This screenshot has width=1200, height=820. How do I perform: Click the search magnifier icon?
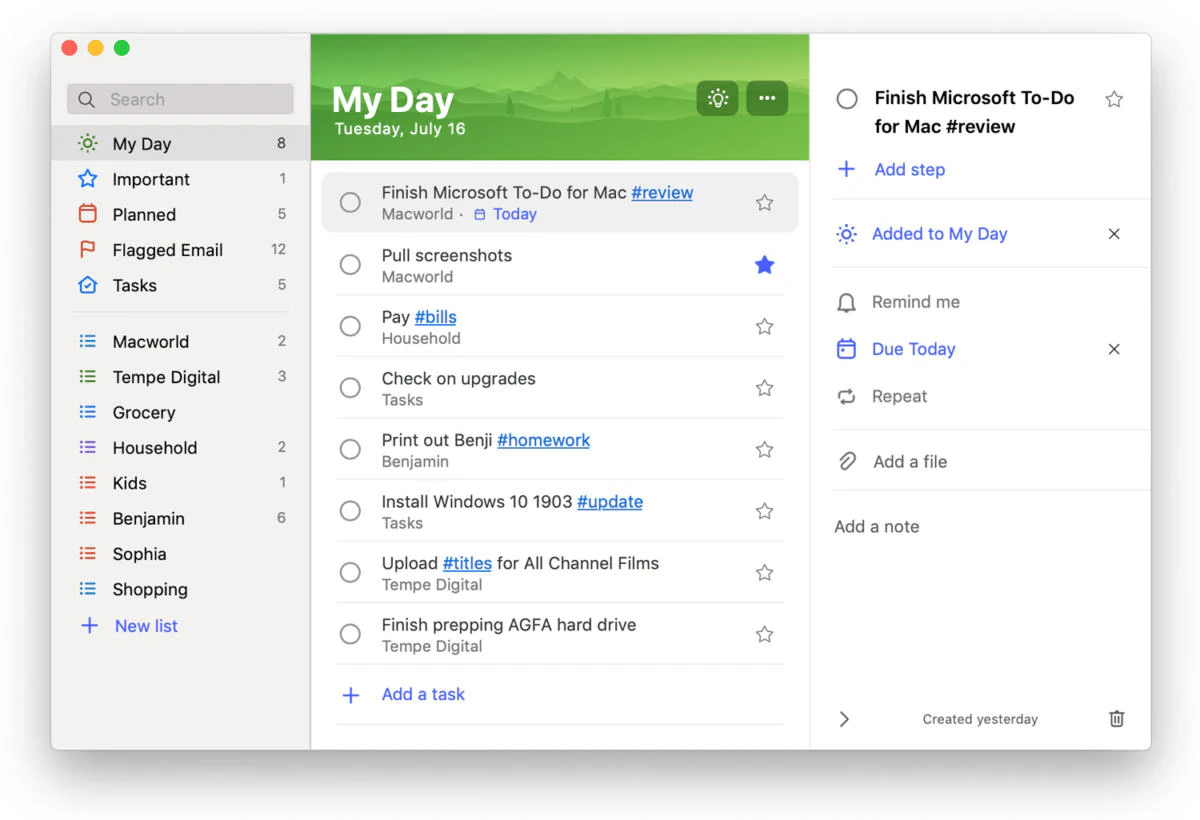[87, 99]
